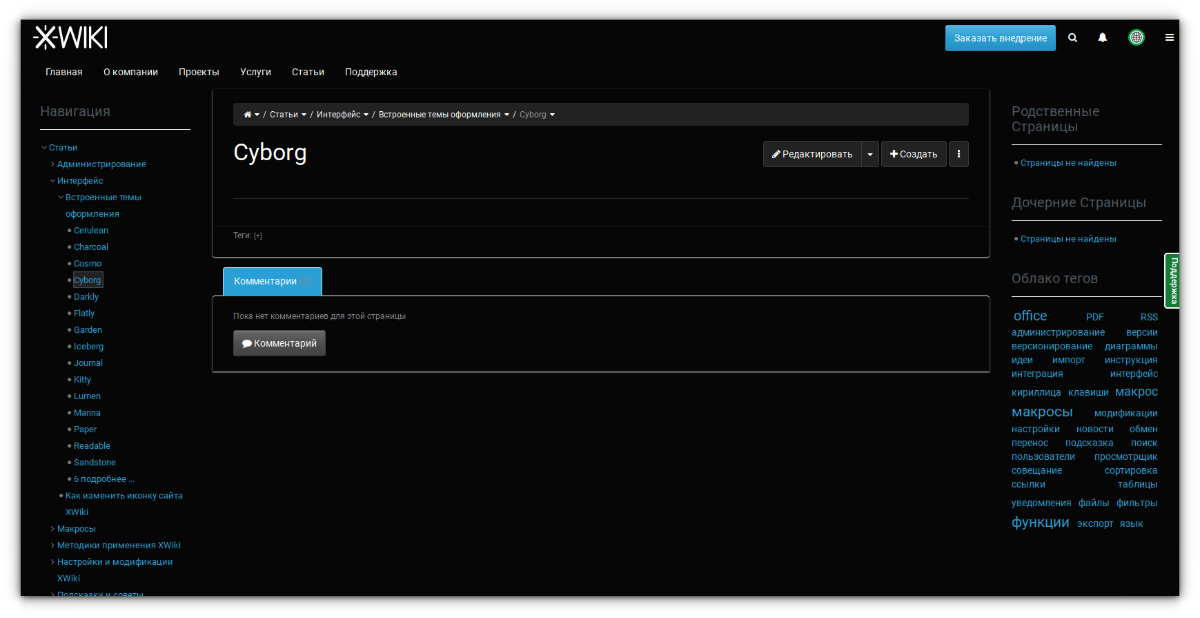The width and height of the screenshot is (1200, 618).
Task: Collapse the Статьи tree node
Action: coord(44,148)
